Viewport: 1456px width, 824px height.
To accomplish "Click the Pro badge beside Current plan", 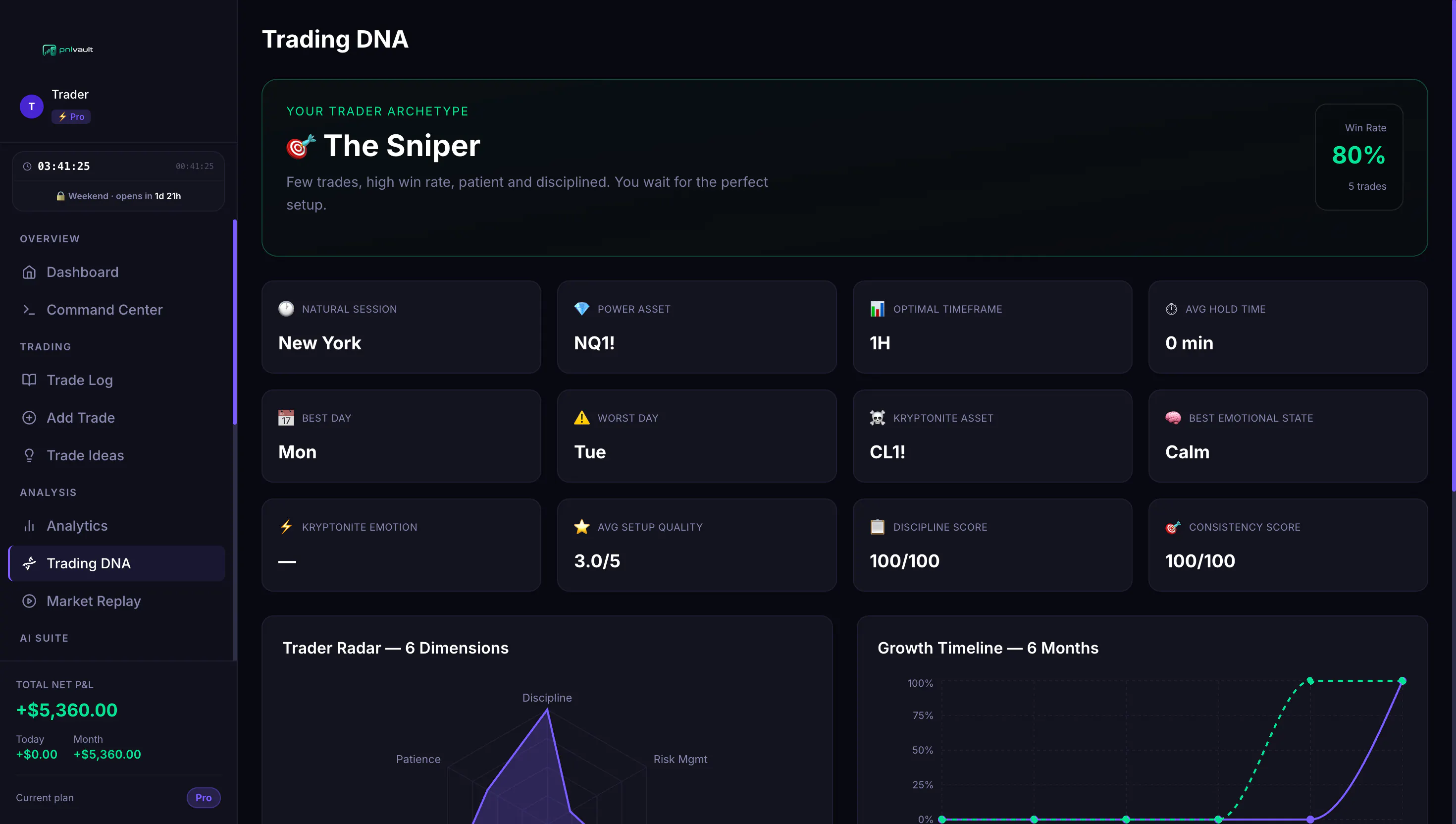I will point(204,797).
